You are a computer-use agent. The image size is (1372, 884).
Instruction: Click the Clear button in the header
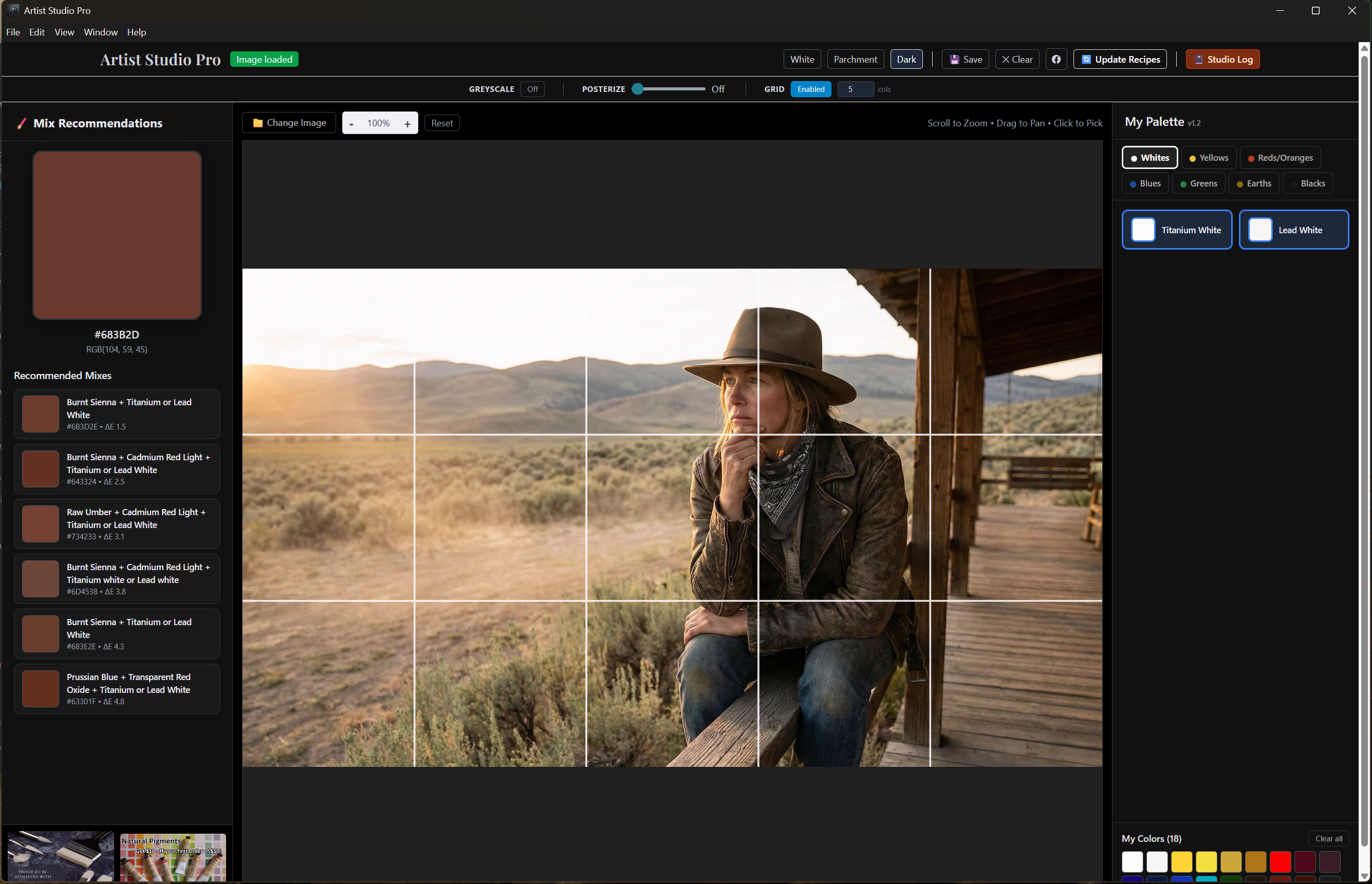coord(1016,59)
